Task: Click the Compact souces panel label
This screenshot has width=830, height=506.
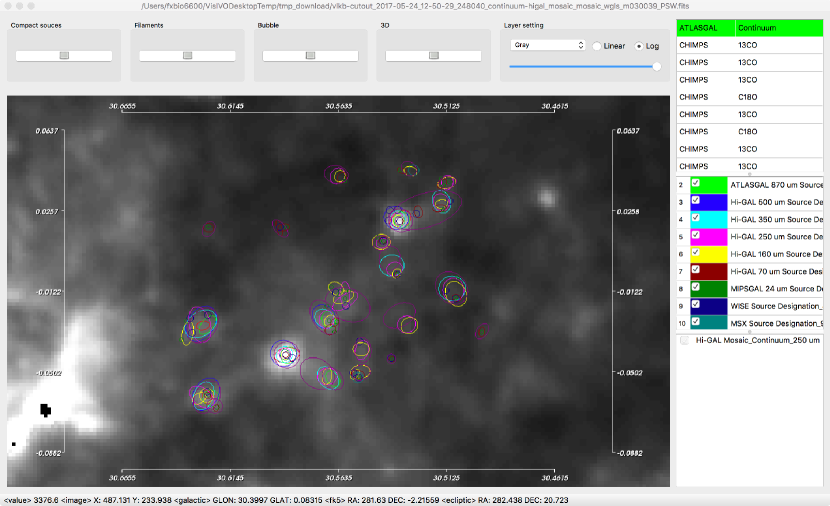Action: [36, 25]
